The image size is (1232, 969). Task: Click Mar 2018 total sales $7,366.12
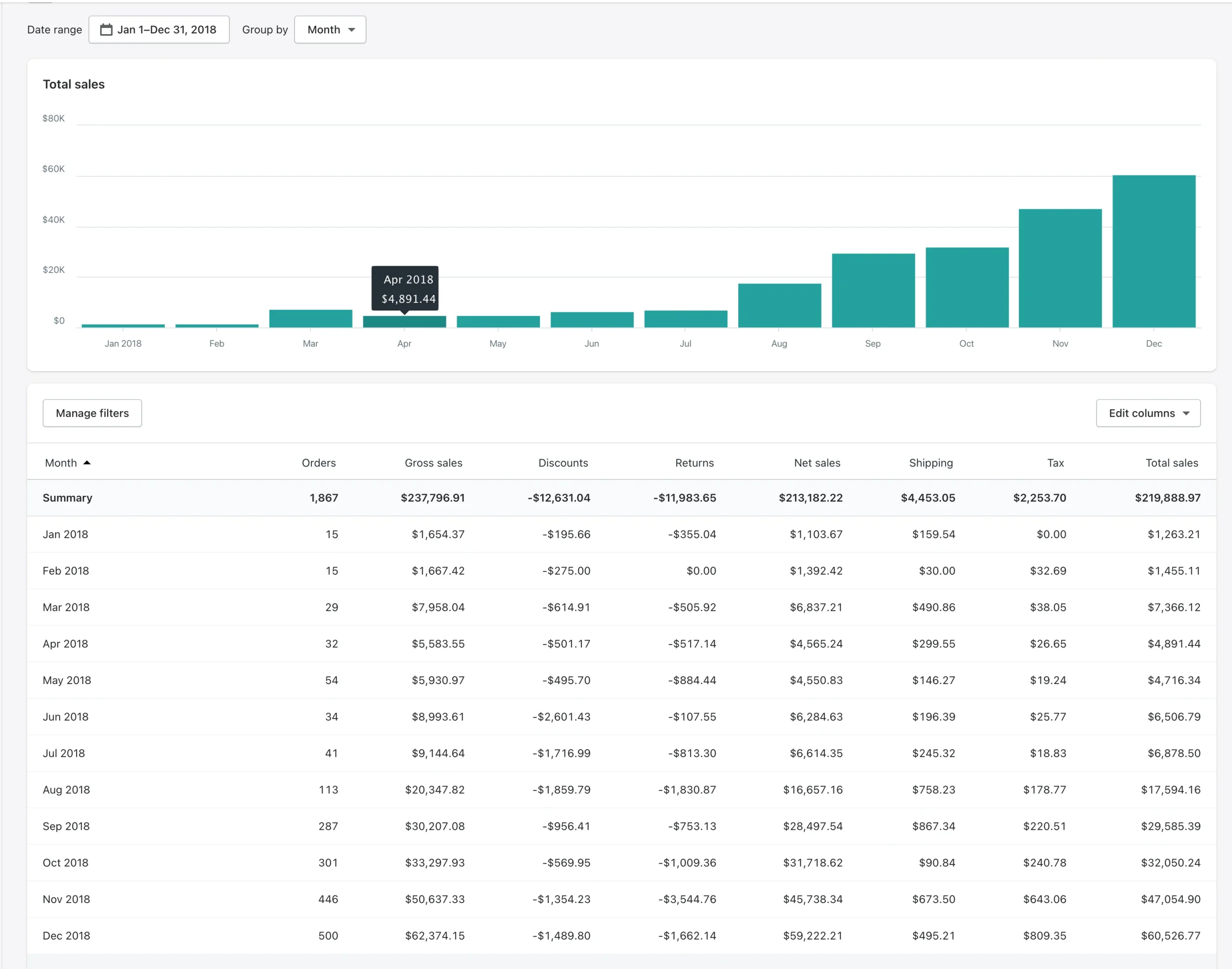tap(1174, 607)
